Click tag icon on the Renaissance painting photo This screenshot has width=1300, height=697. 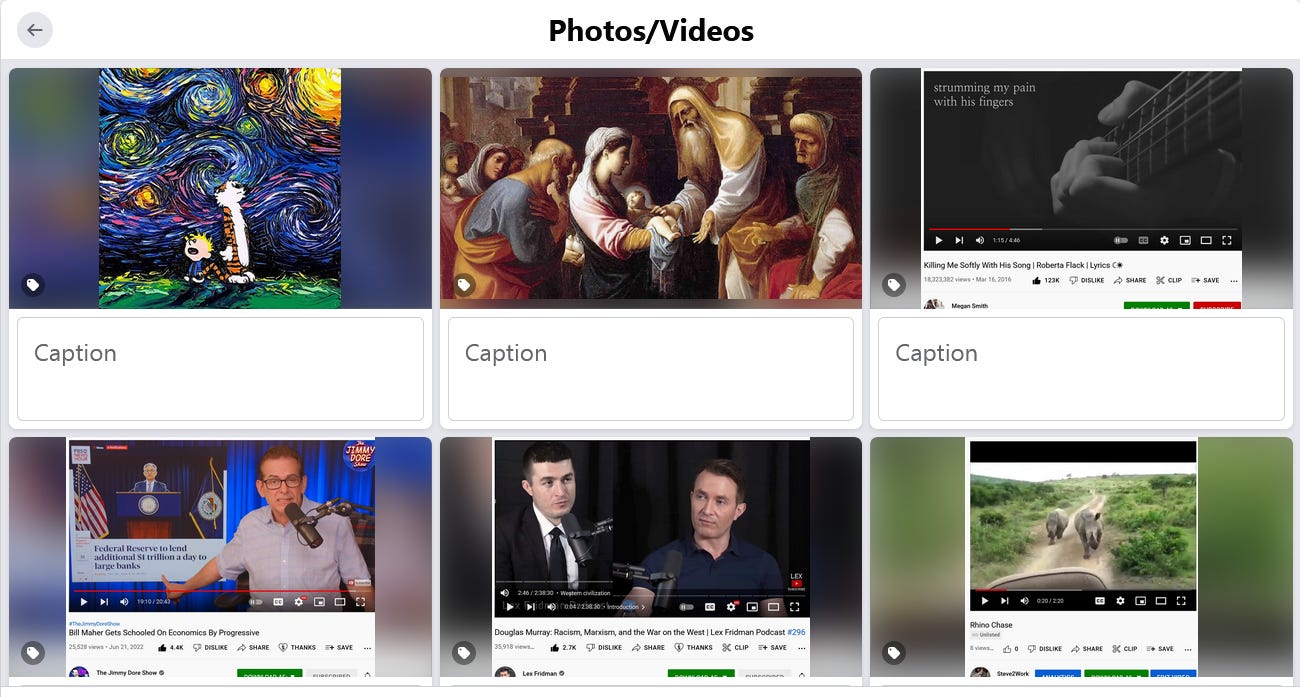point(464,285)
